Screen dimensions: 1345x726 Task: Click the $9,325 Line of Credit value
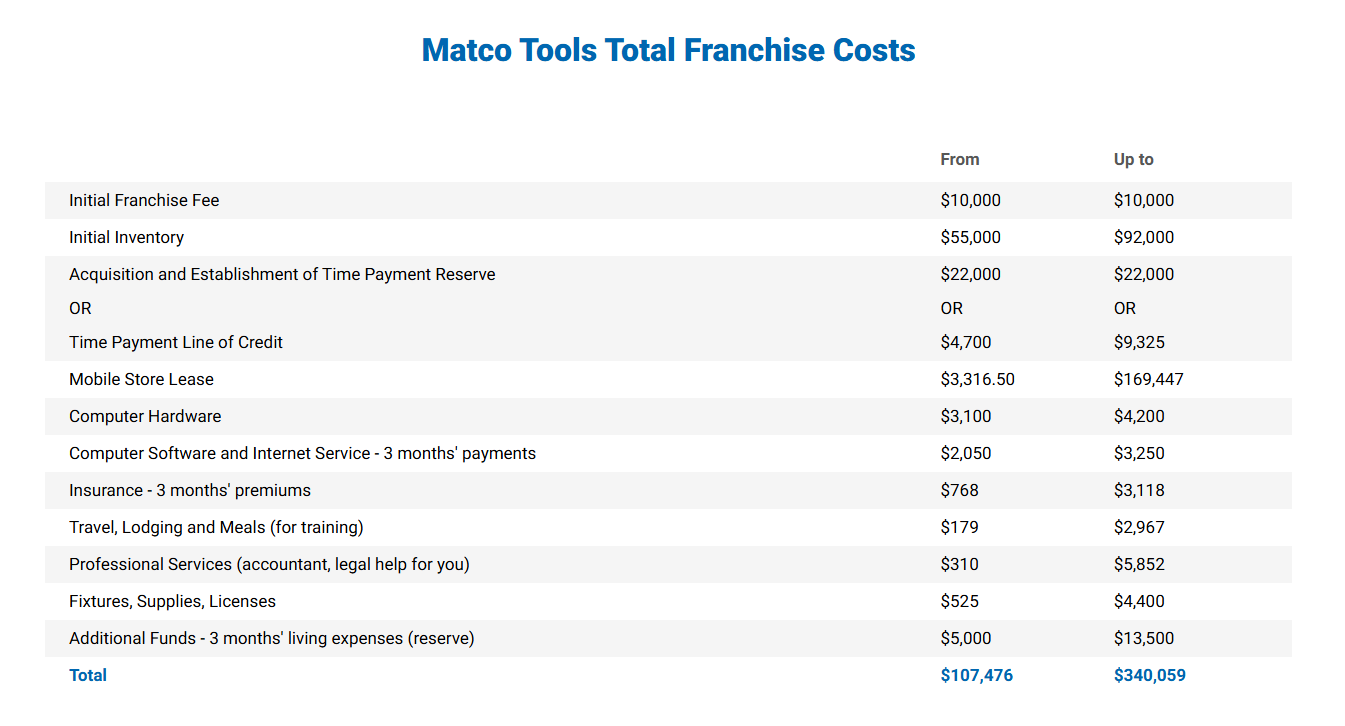pyautogui.click(x=1139, y=342)
